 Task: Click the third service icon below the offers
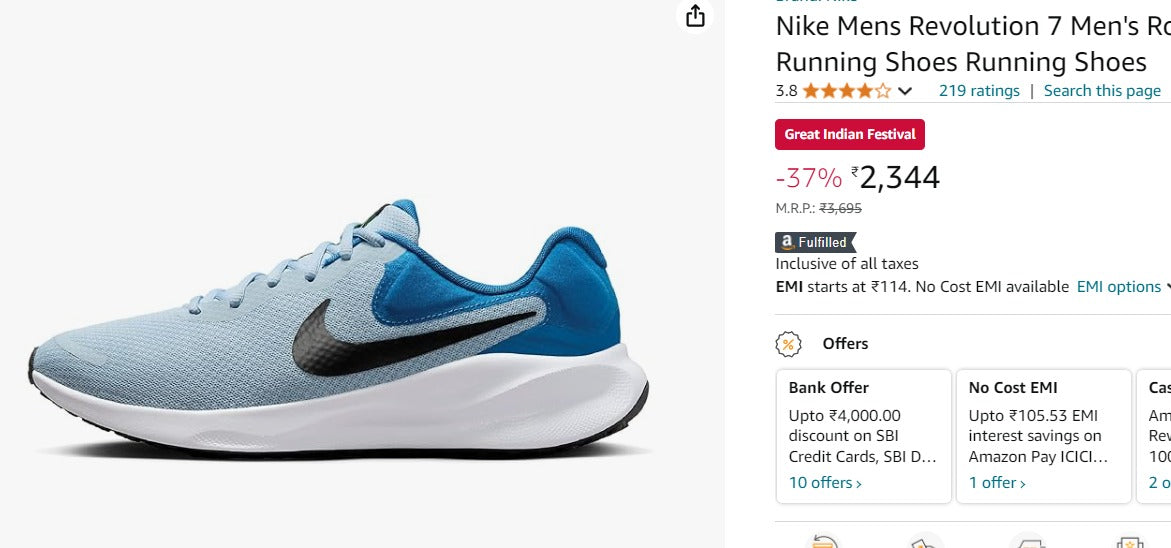(1028, 541)
